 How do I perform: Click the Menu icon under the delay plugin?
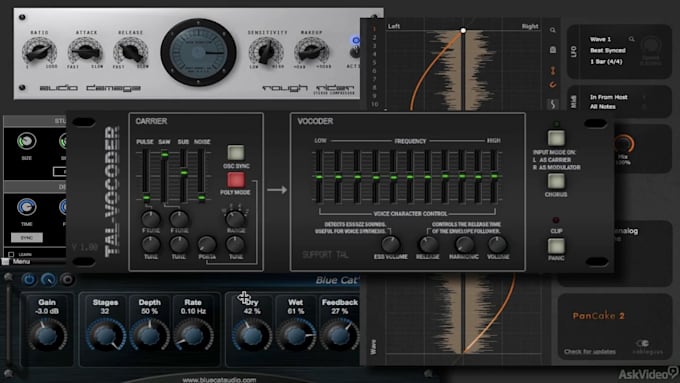(5, 262)
